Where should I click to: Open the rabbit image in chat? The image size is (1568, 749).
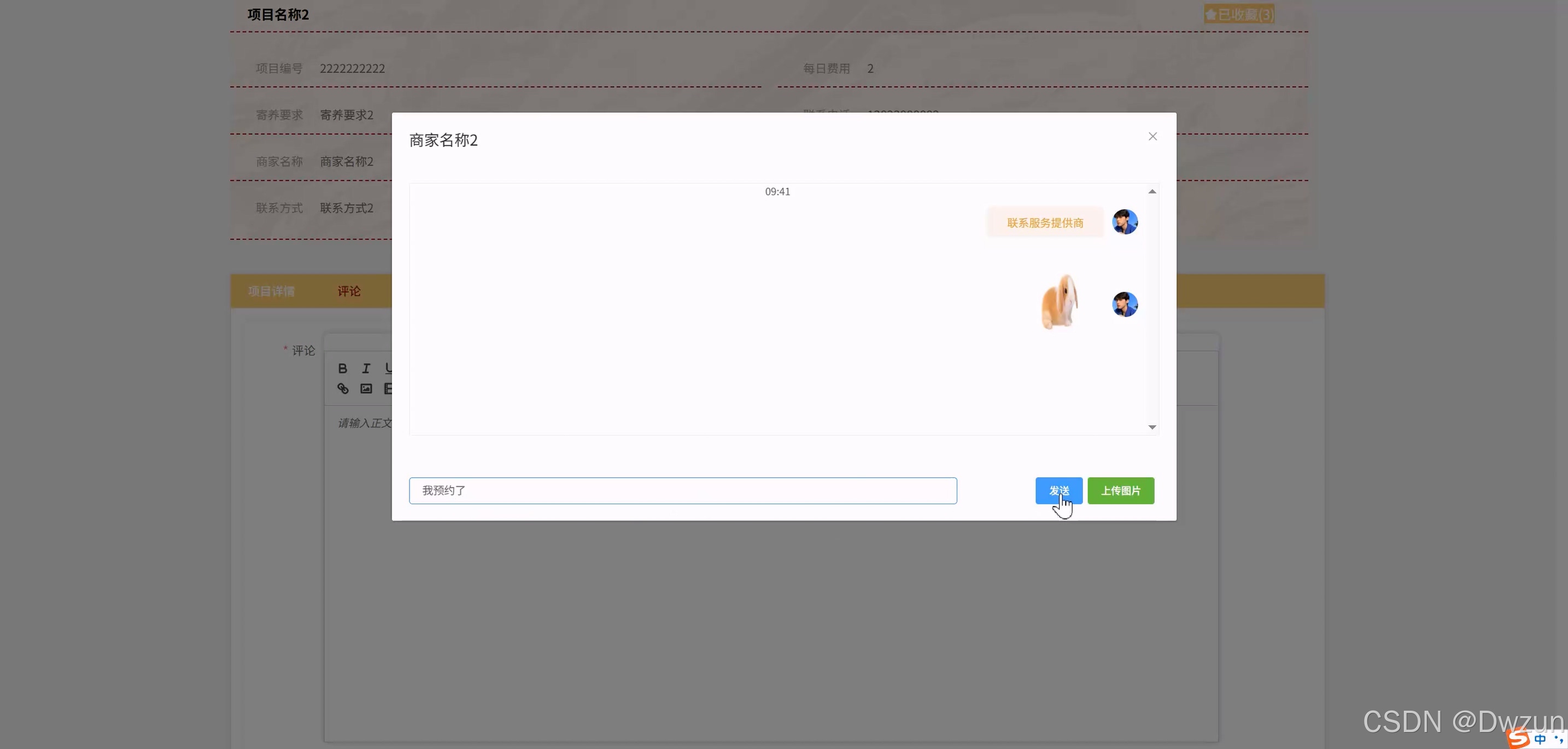pos(1060,302)
